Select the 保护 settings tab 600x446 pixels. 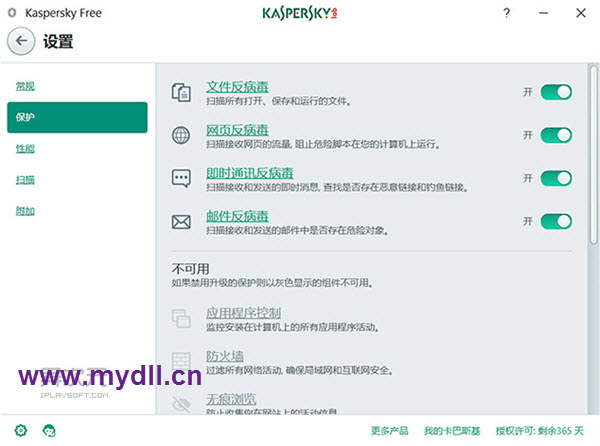click(x=77, y=117)
